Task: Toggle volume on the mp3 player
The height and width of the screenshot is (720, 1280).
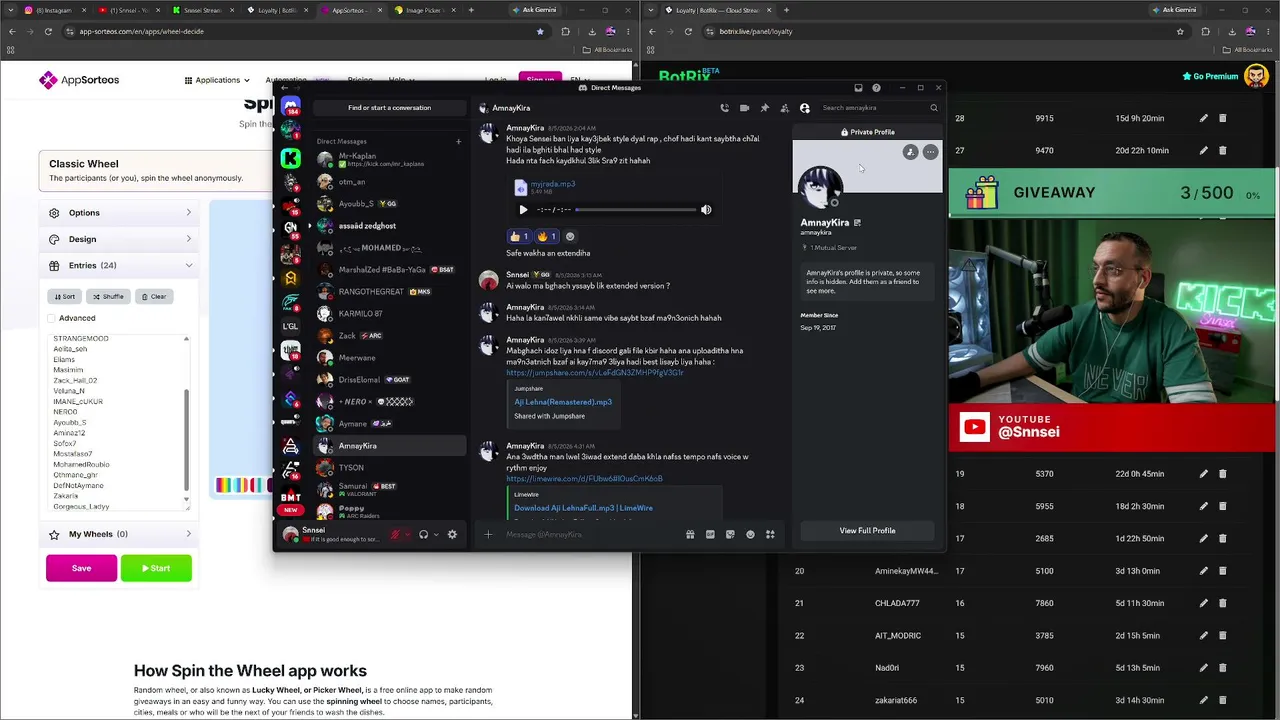Action: [x=706, y=210]
